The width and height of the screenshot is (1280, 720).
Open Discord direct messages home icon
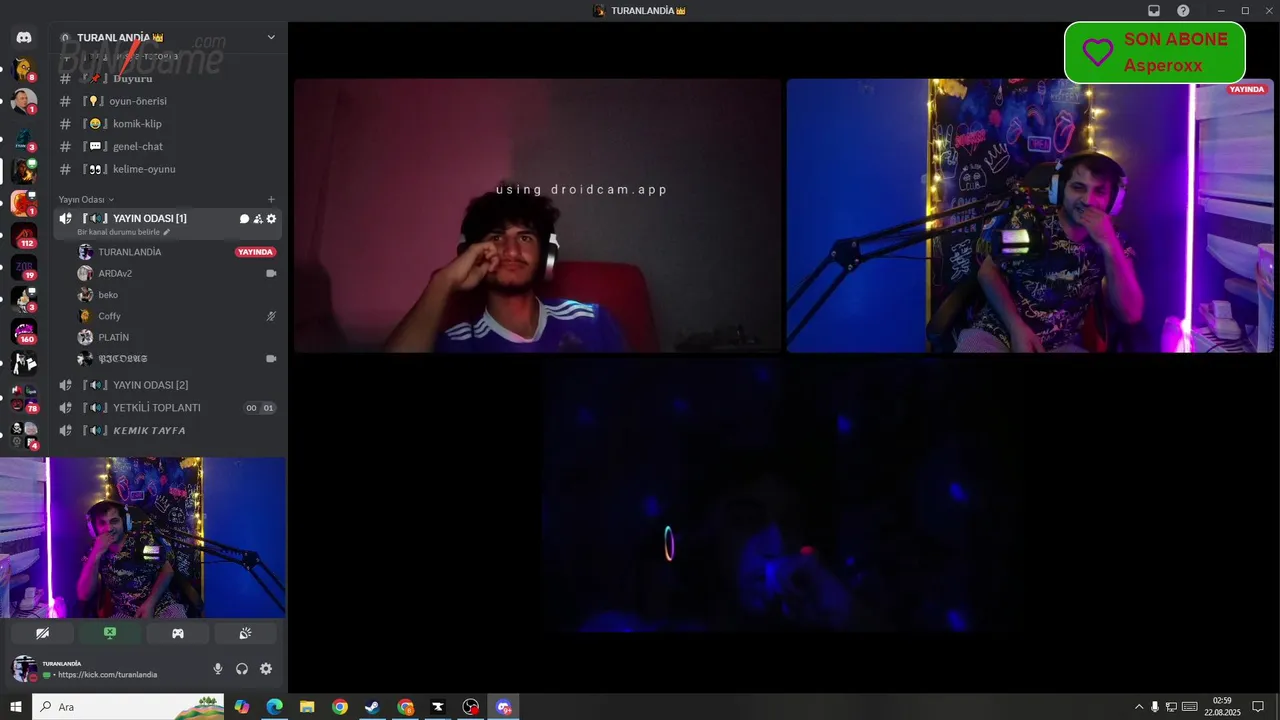(24, 37)
